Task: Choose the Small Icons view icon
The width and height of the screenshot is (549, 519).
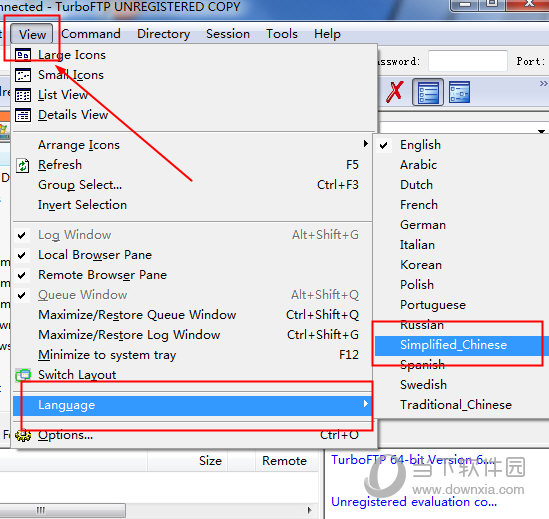Action: click(x=23, y=75)
